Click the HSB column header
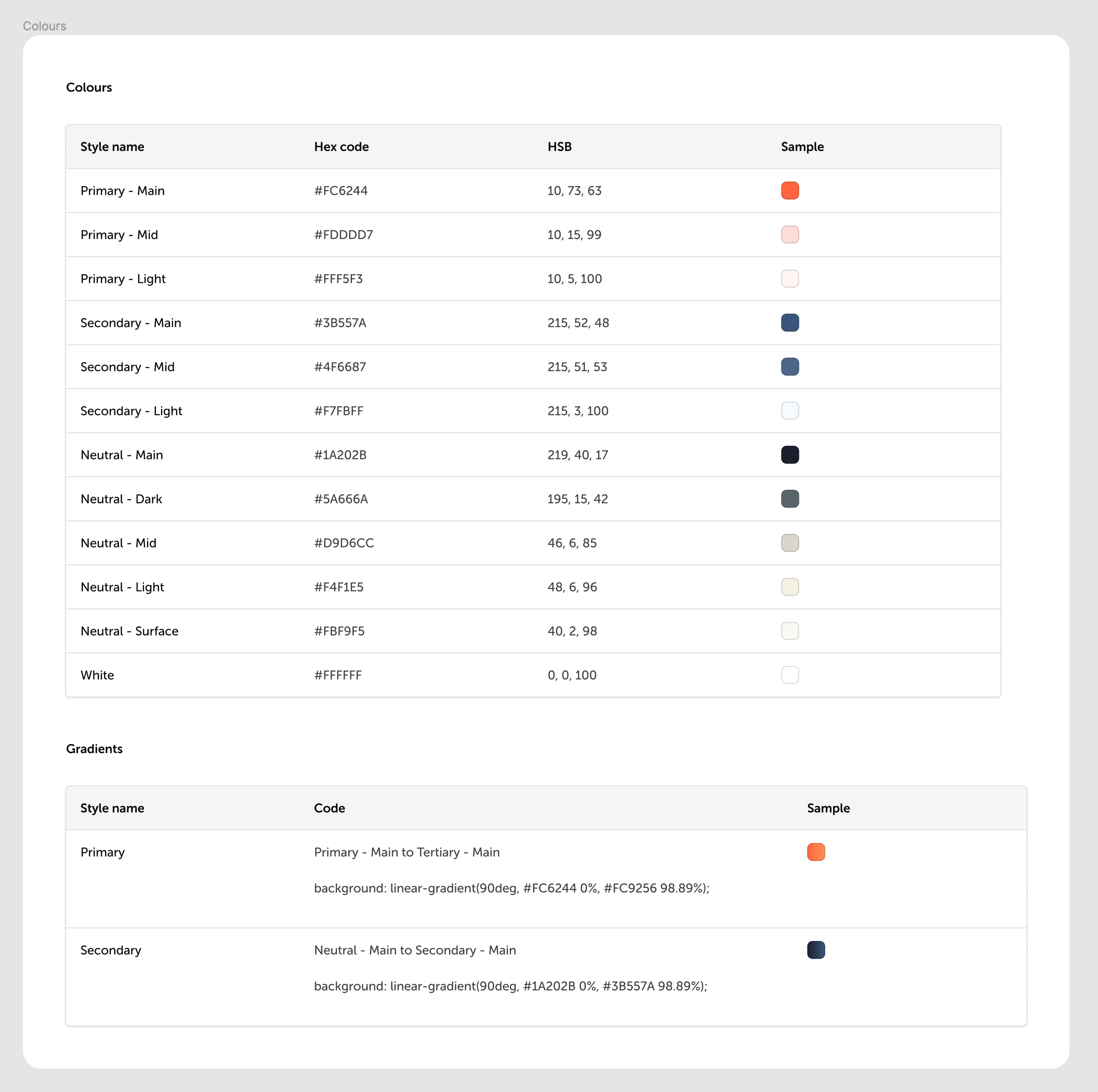Image resolution: width=1098 pixels, height=1092 pixels. click(559, 146)
